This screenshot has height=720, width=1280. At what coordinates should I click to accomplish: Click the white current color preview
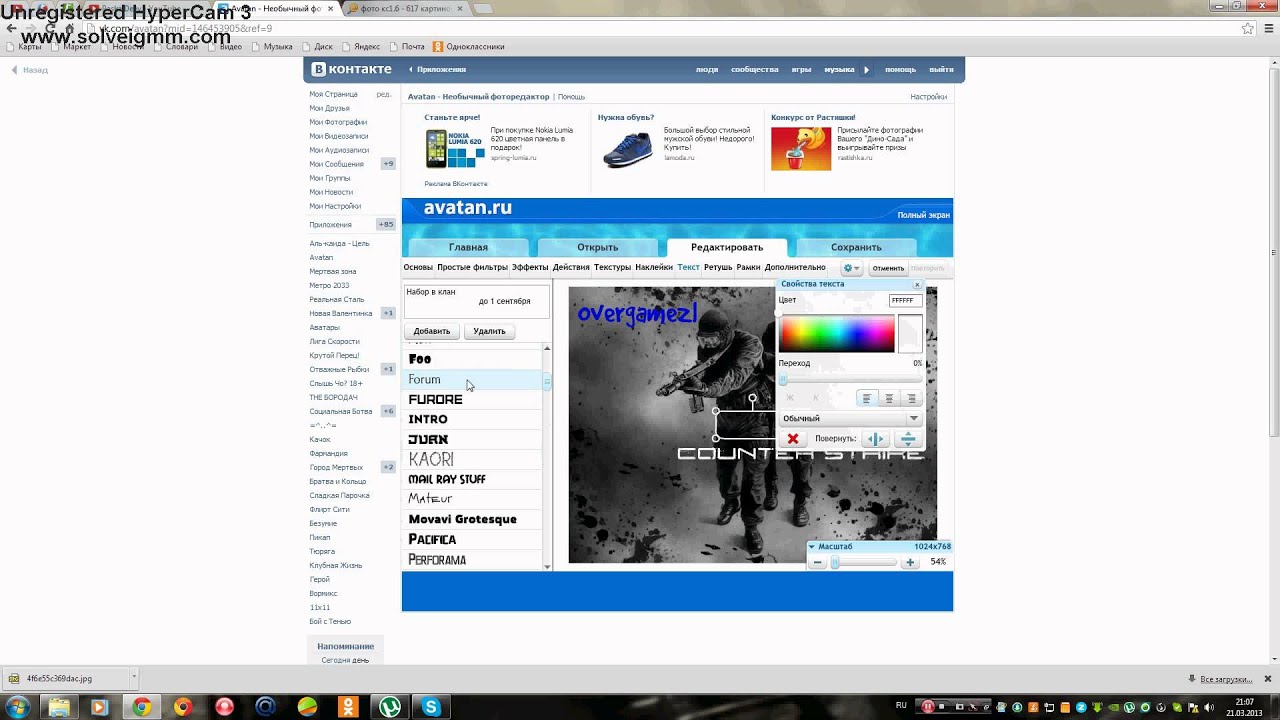(909, 333)
